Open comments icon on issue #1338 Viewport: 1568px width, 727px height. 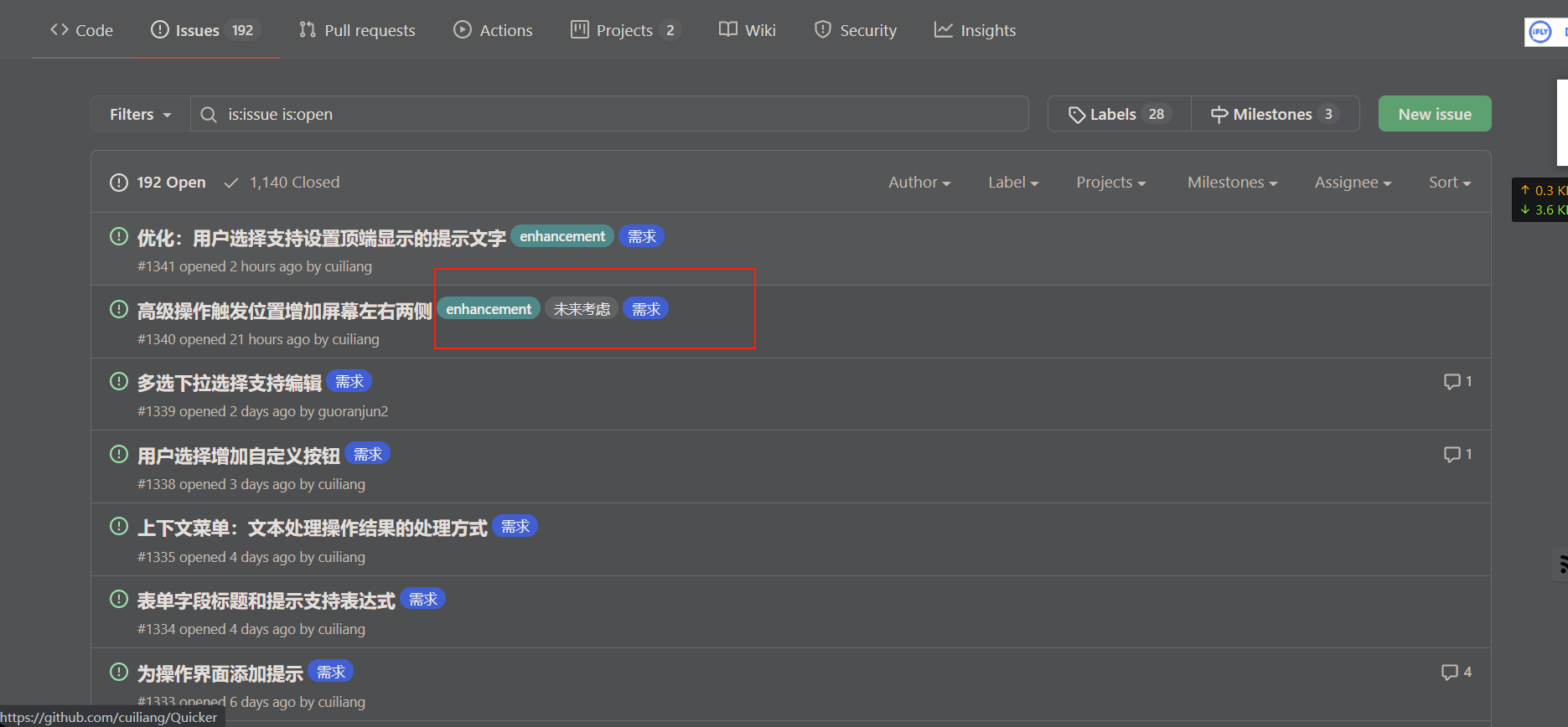1458,454
